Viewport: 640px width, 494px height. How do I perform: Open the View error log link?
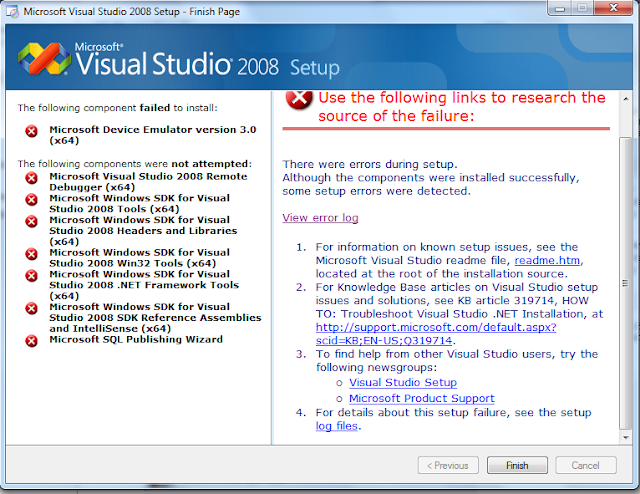[320, 218]
